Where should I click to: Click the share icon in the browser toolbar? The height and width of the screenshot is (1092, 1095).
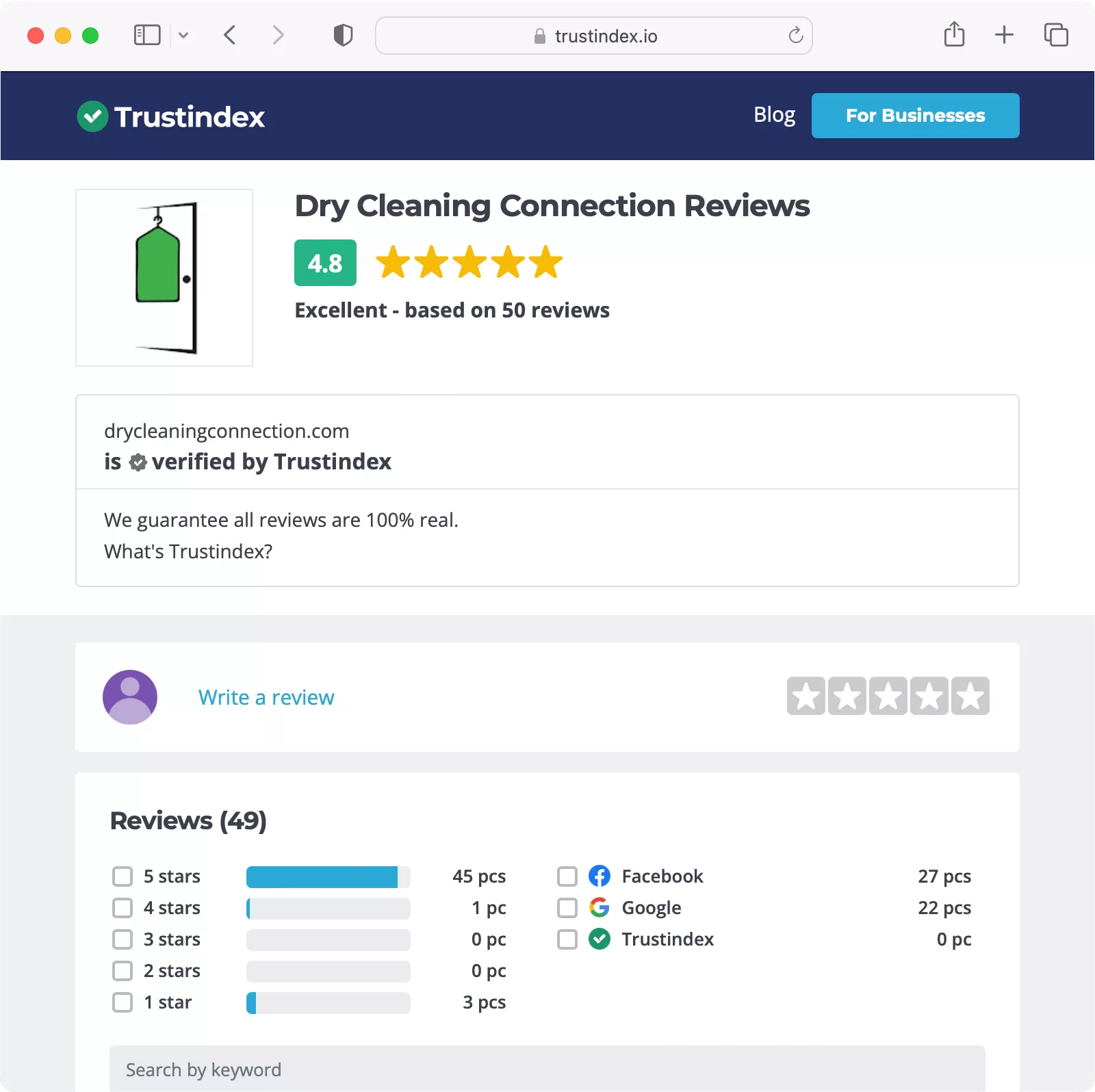click(x=955, y=34)
